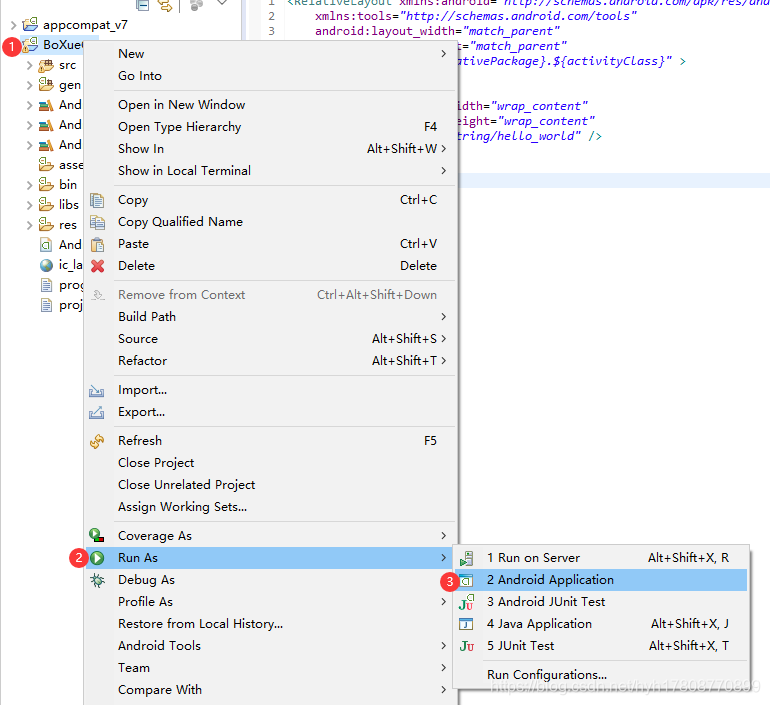Select 1 Run on Server
Image resolution: width=770 pixels, height=705 pixels.
click(601, 558)
